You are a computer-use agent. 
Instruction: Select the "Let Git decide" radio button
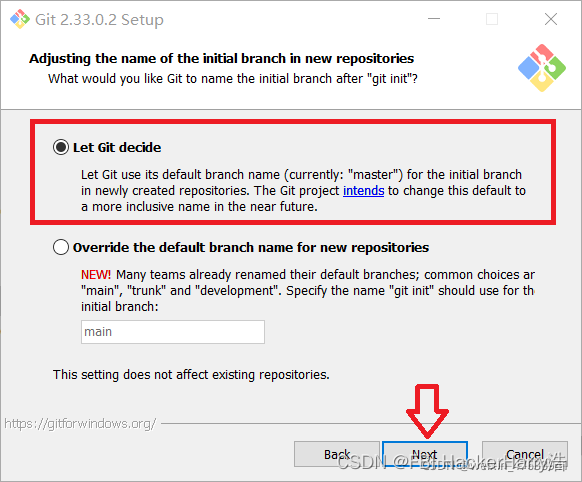[x=61, y=147]
